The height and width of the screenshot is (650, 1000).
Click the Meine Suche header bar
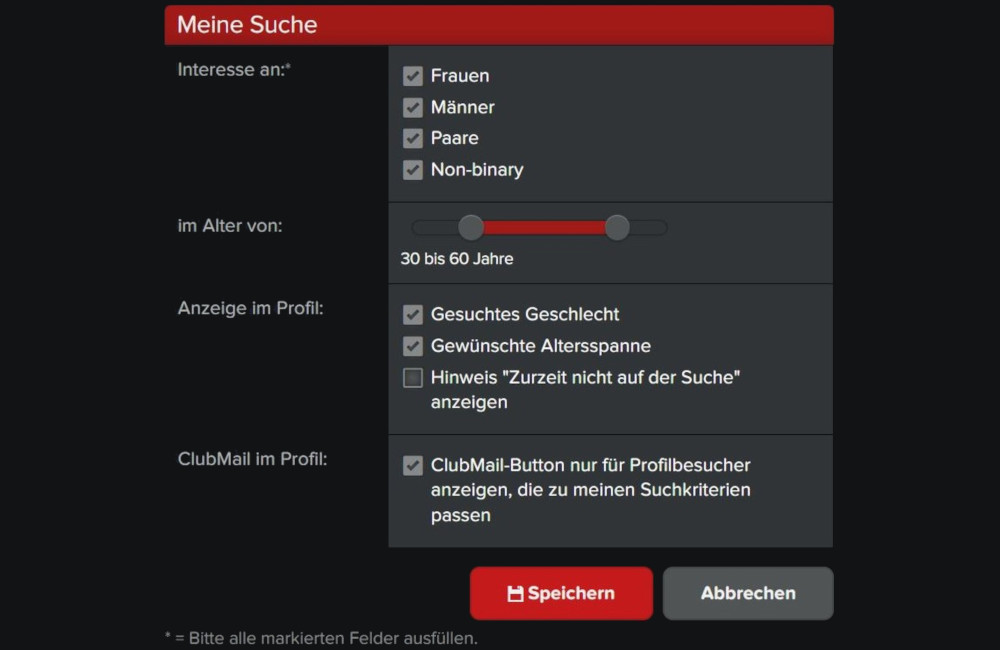click(499, 24)
